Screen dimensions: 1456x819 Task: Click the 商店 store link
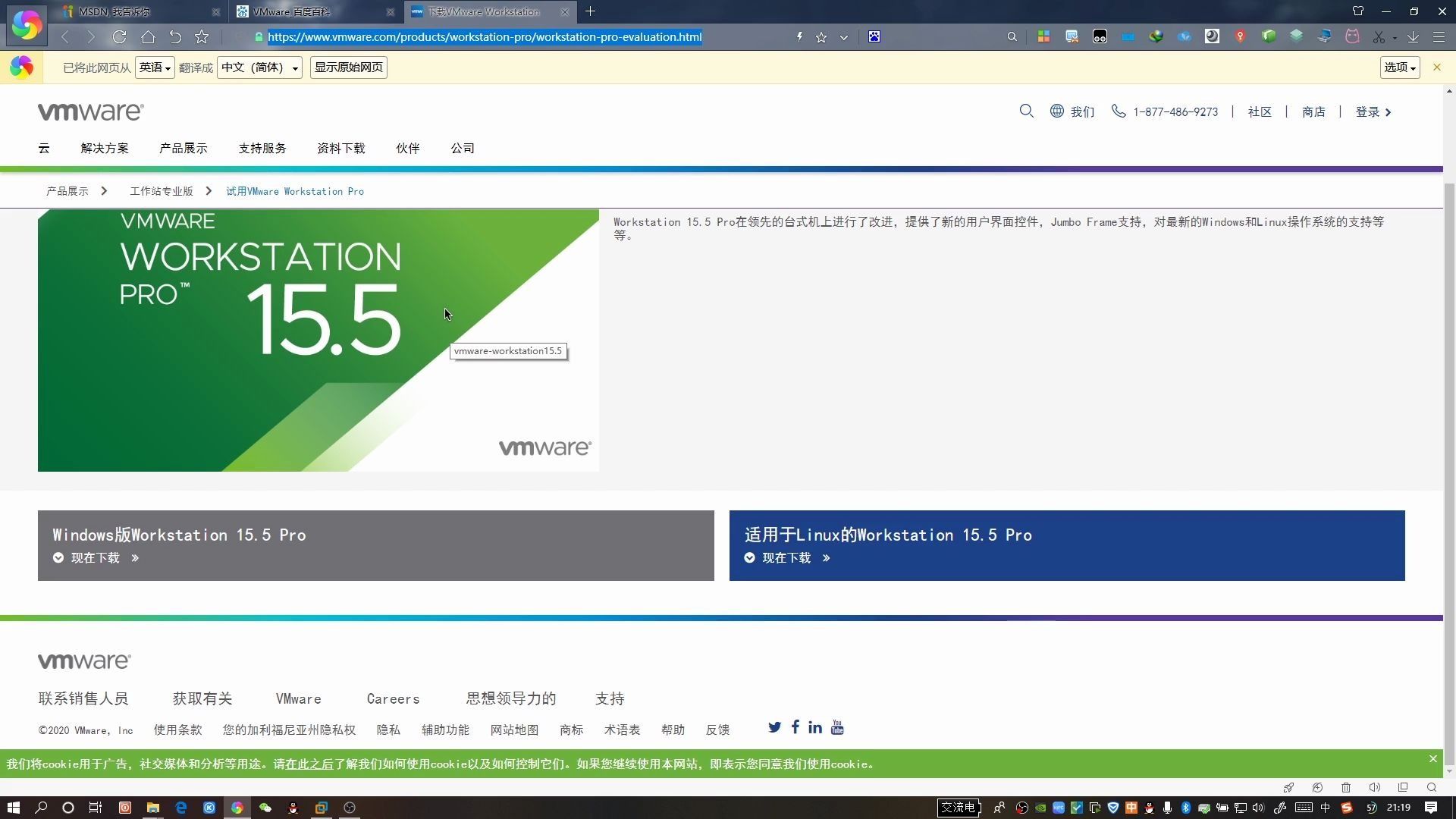click(1313, 112)
